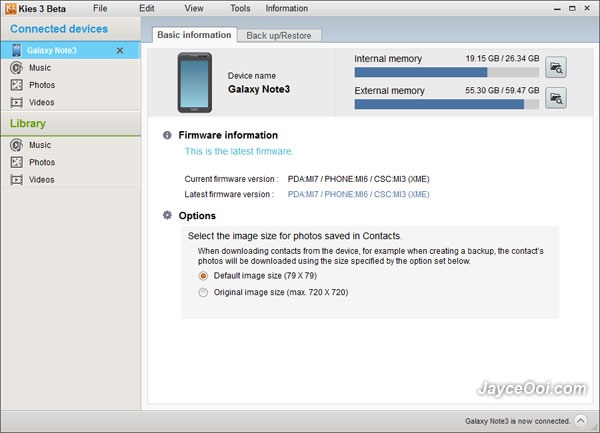This screenshot has width=600, height=433.
Task: Click the device name Galaxy Note3 text
Action: click(259, 89)
